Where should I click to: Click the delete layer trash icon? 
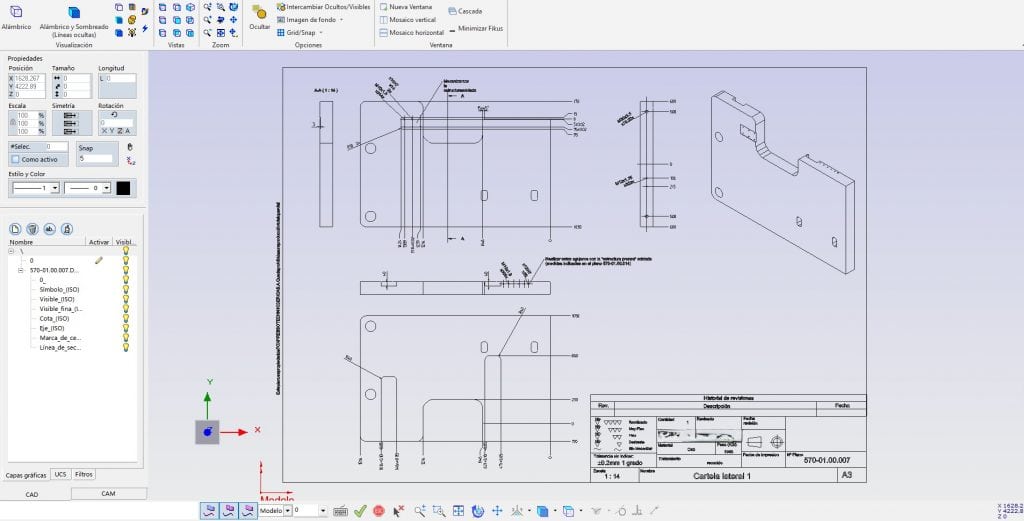[x=32, y=229]
